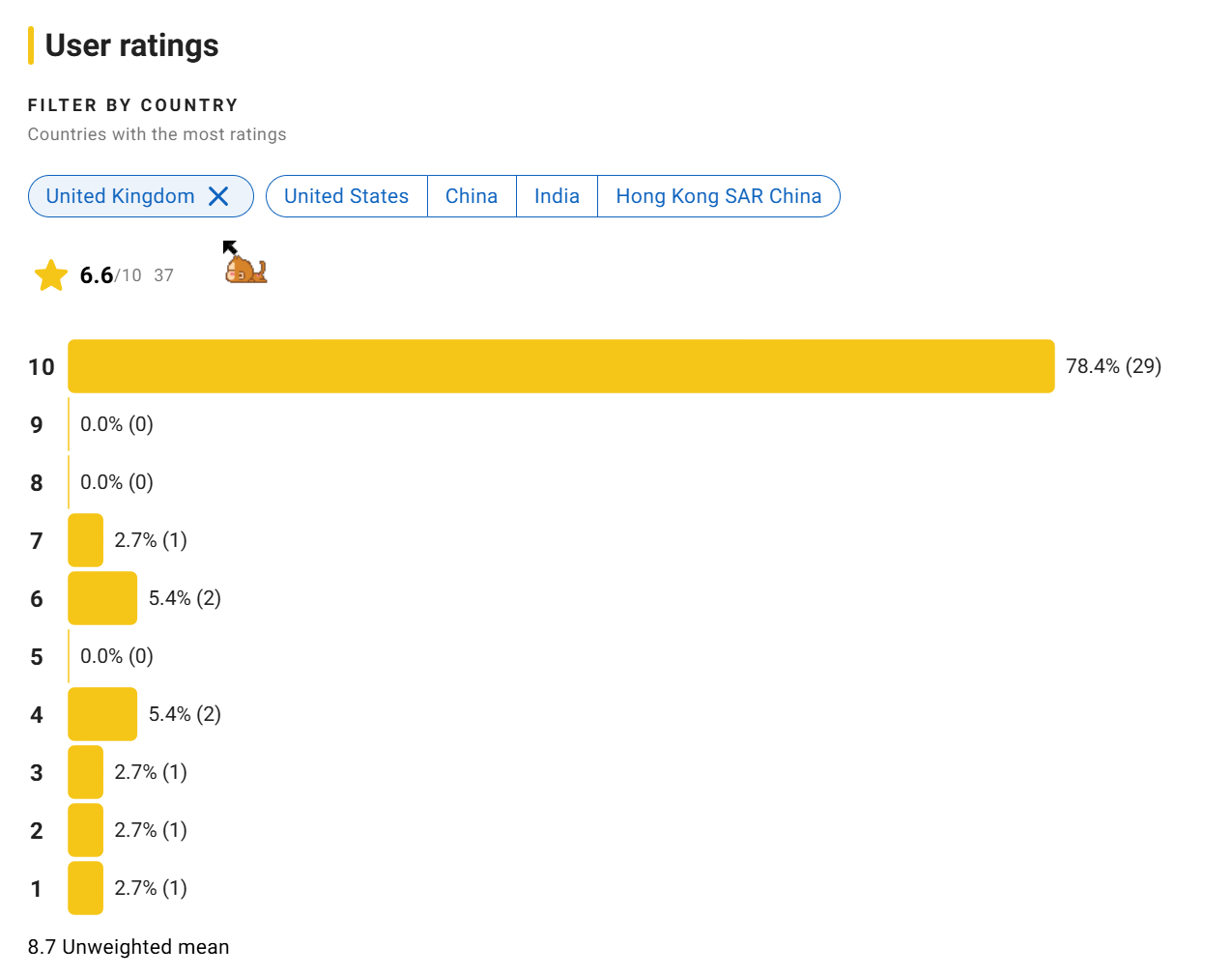The width and height of the screenshot is (1232, 976).
Task: Filter ratings by Hong Kong SAR China
Action: pos(719,196)
